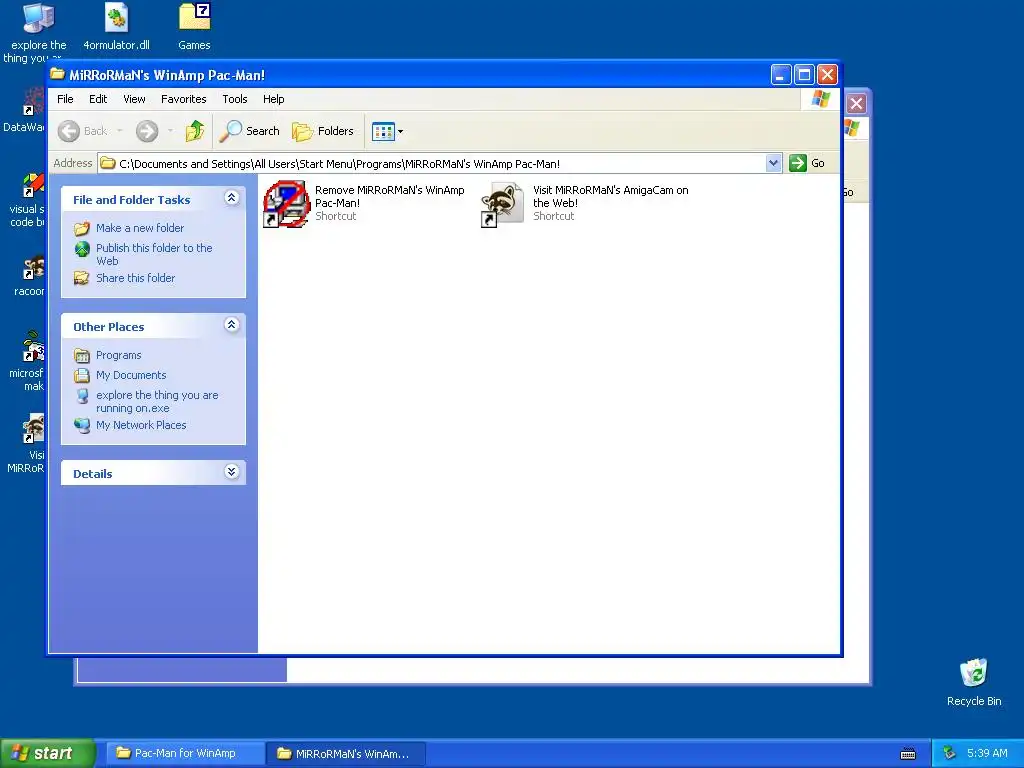1024x768 pixels.
Task: Click Share this folder link
Action: 135,278
